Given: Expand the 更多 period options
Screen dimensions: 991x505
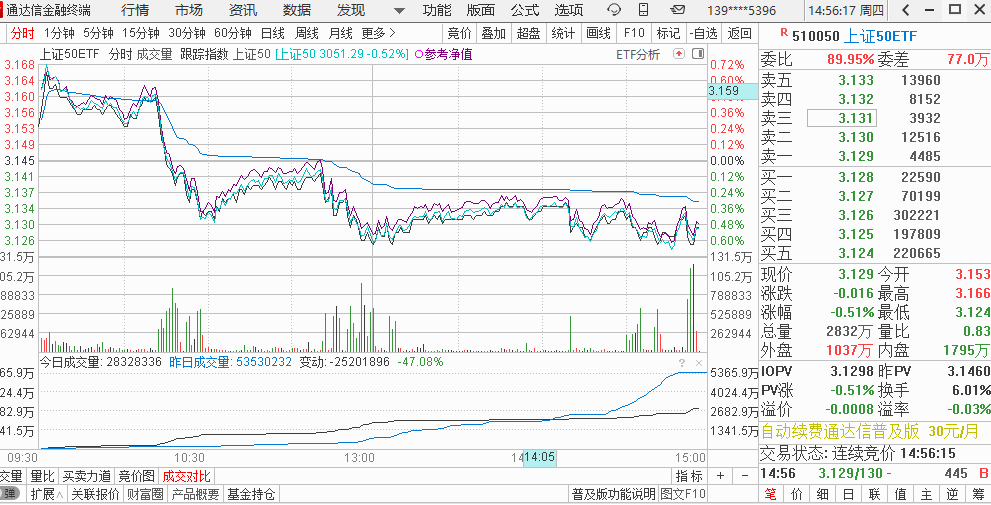Looking at the screenshot, I should pyautogui.click(x=378, y=33).
